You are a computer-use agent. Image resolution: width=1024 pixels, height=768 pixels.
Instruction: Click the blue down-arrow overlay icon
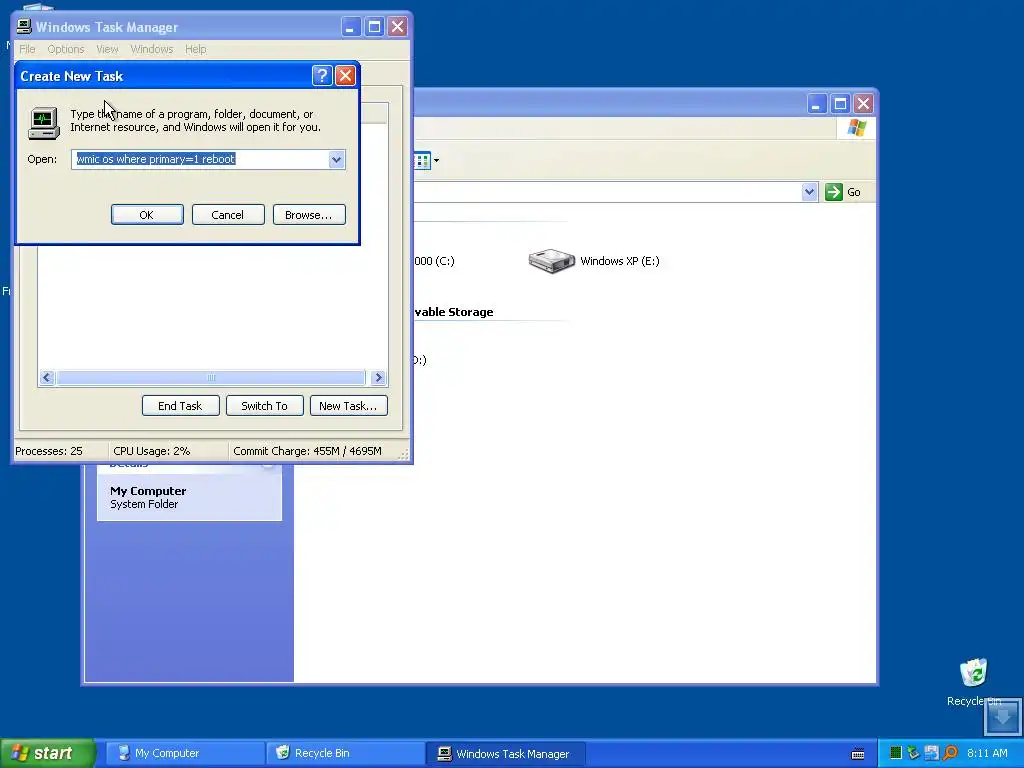(1002, 716)
